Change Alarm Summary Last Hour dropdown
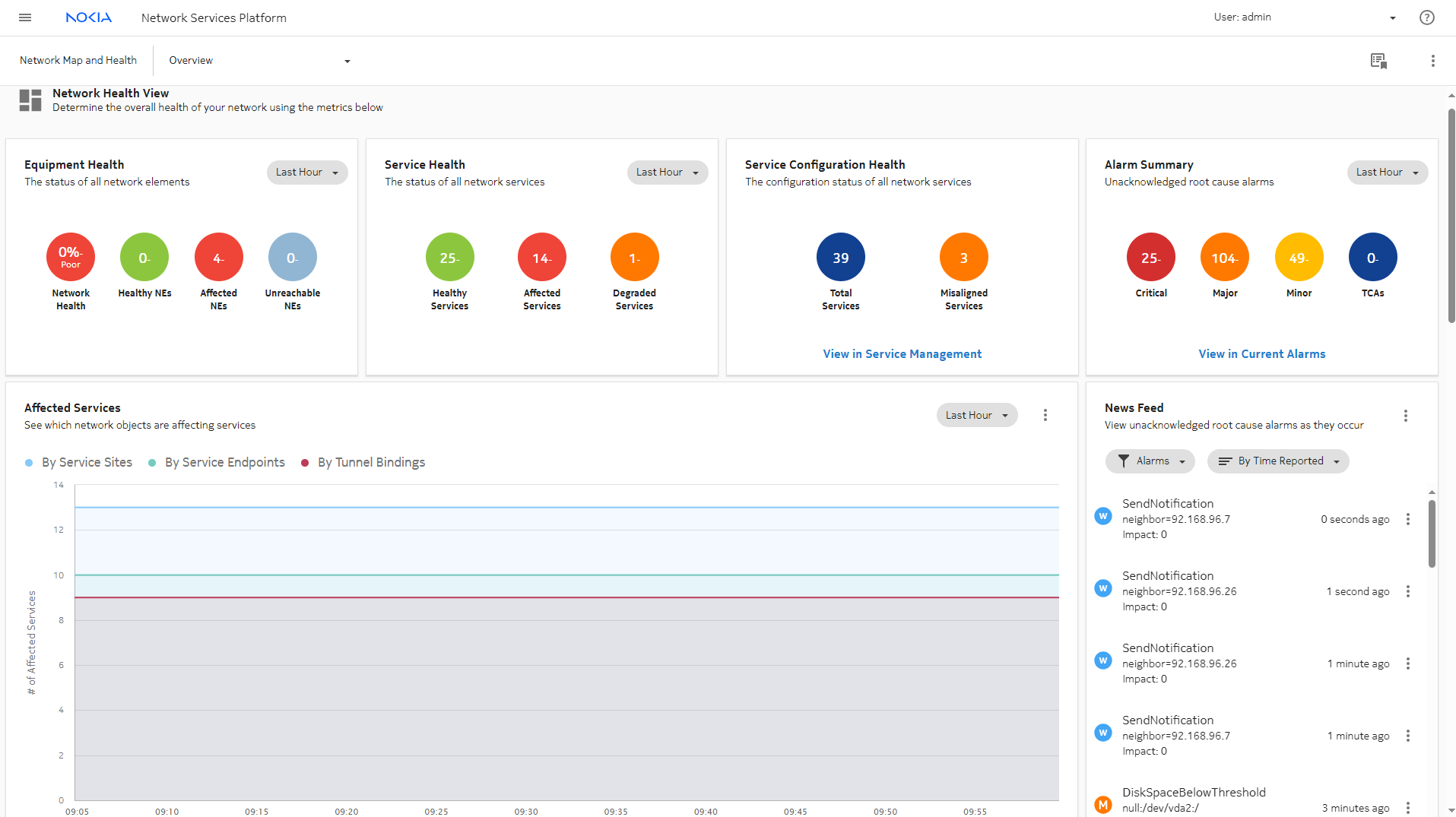 [x=1388, y=173]
